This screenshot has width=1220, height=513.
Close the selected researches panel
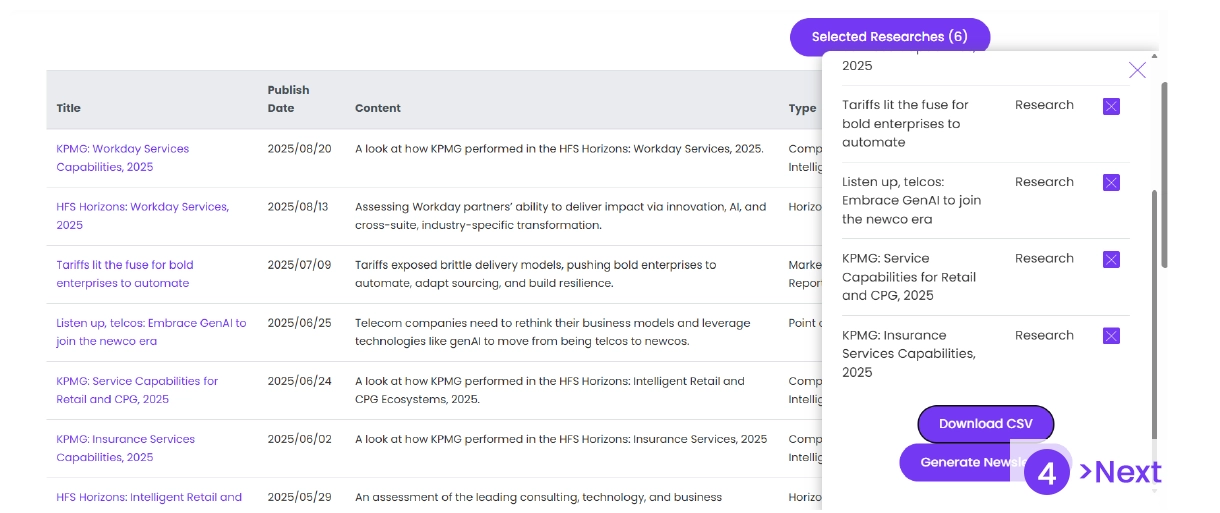1137,70
